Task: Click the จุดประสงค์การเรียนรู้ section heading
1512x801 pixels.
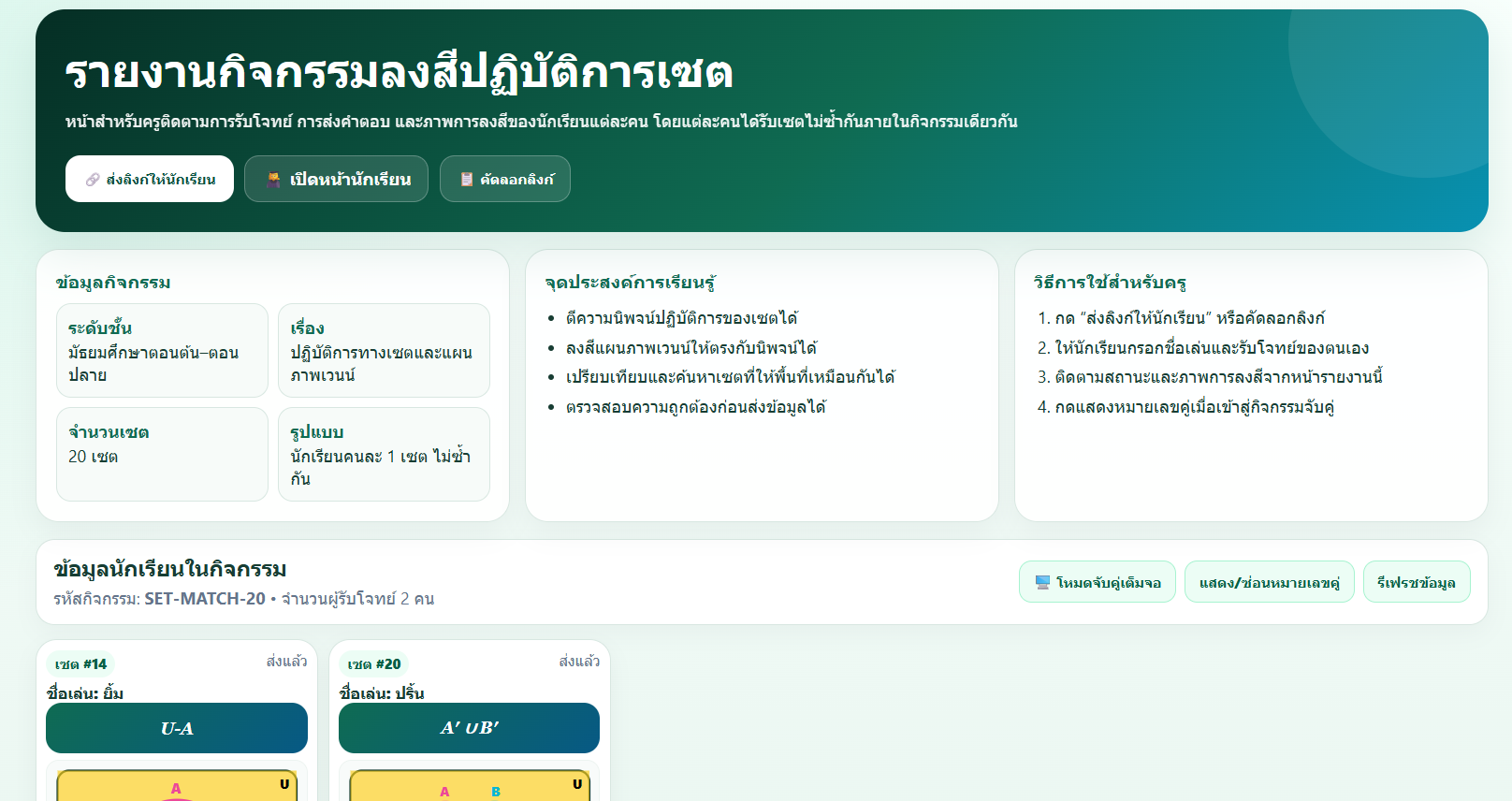Action: tap(631, 283)
